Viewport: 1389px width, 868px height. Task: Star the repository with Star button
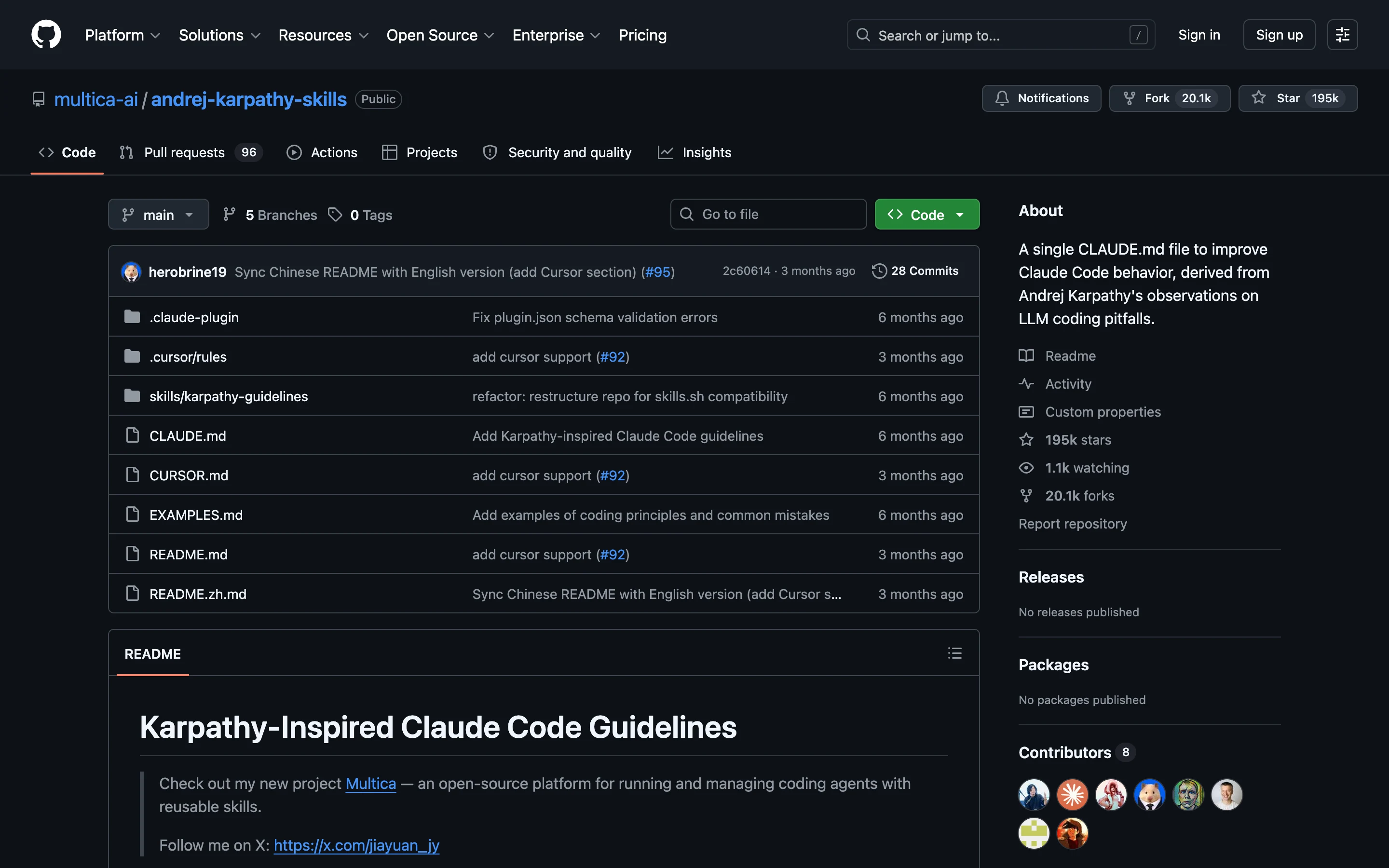point(1297,98)
